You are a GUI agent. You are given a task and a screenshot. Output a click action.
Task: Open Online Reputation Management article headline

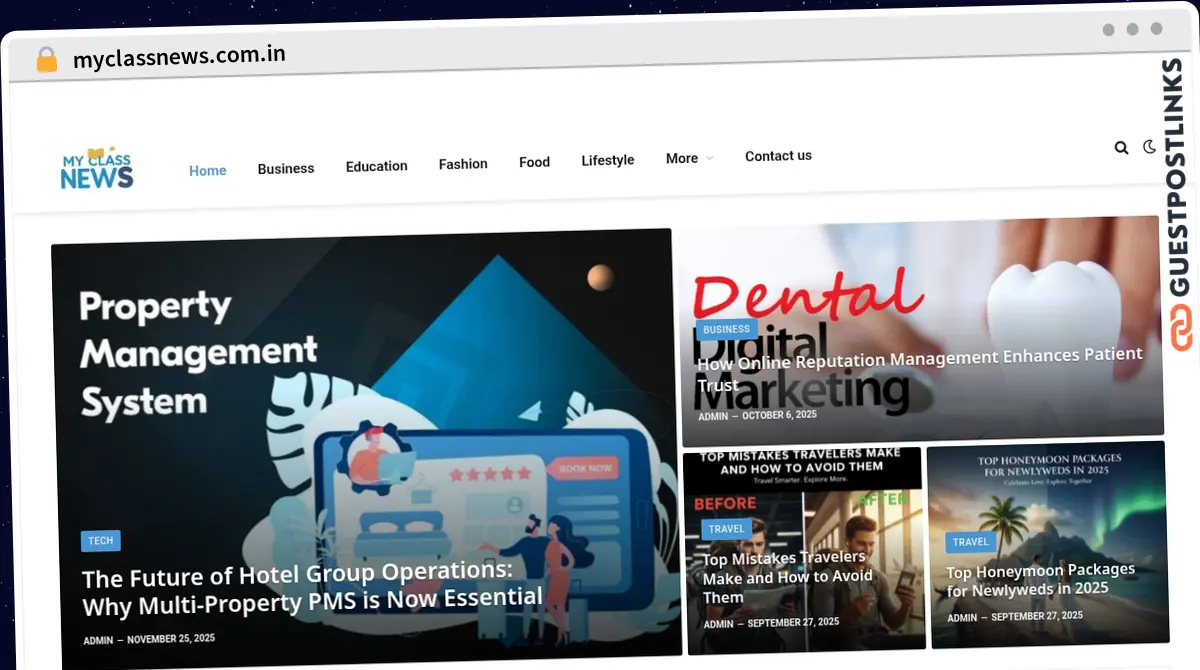coord(919,369)
